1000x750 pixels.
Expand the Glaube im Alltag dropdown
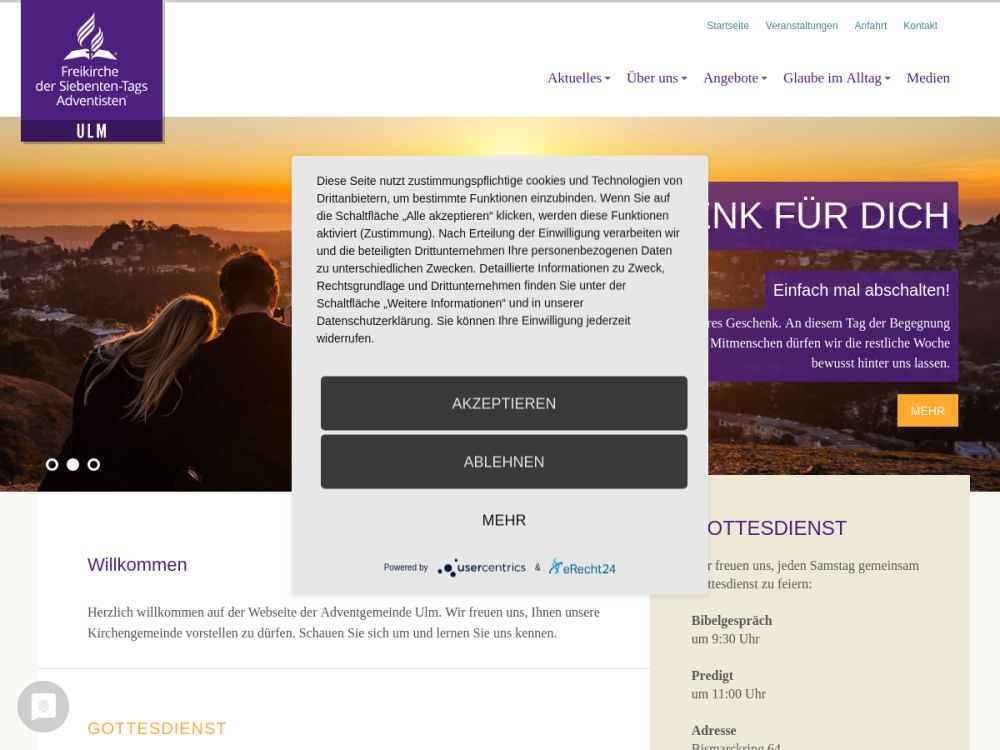[x=836, y=78]
